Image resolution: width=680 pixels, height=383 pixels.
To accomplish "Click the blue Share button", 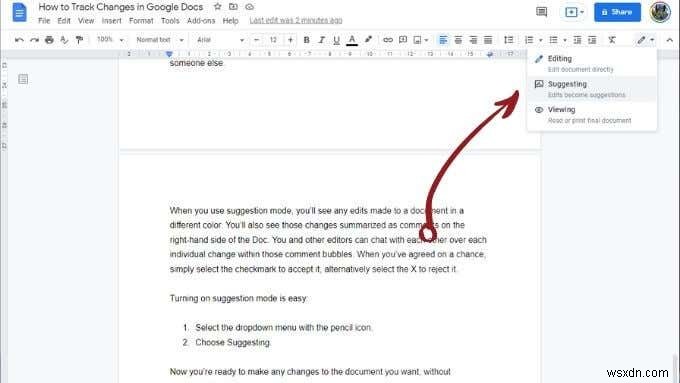I will pyautogui.click(x=617, y=12).
